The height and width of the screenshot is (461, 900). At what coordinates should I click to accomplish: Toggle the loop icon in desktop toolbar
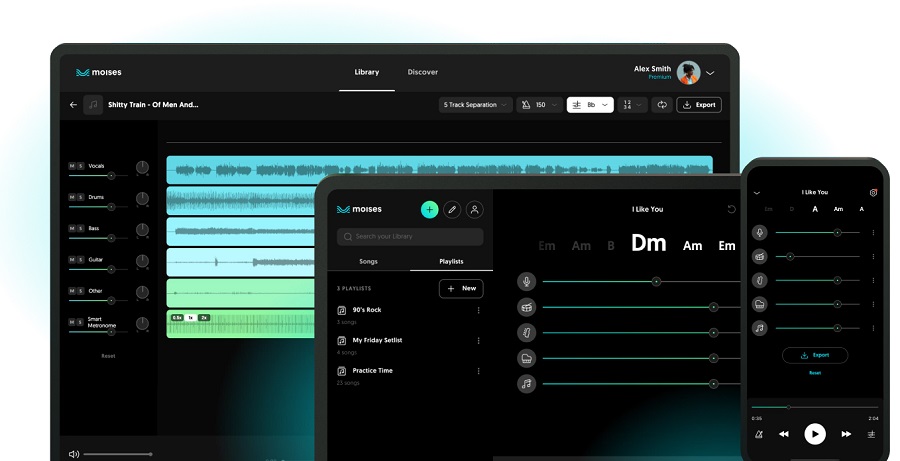662,105
